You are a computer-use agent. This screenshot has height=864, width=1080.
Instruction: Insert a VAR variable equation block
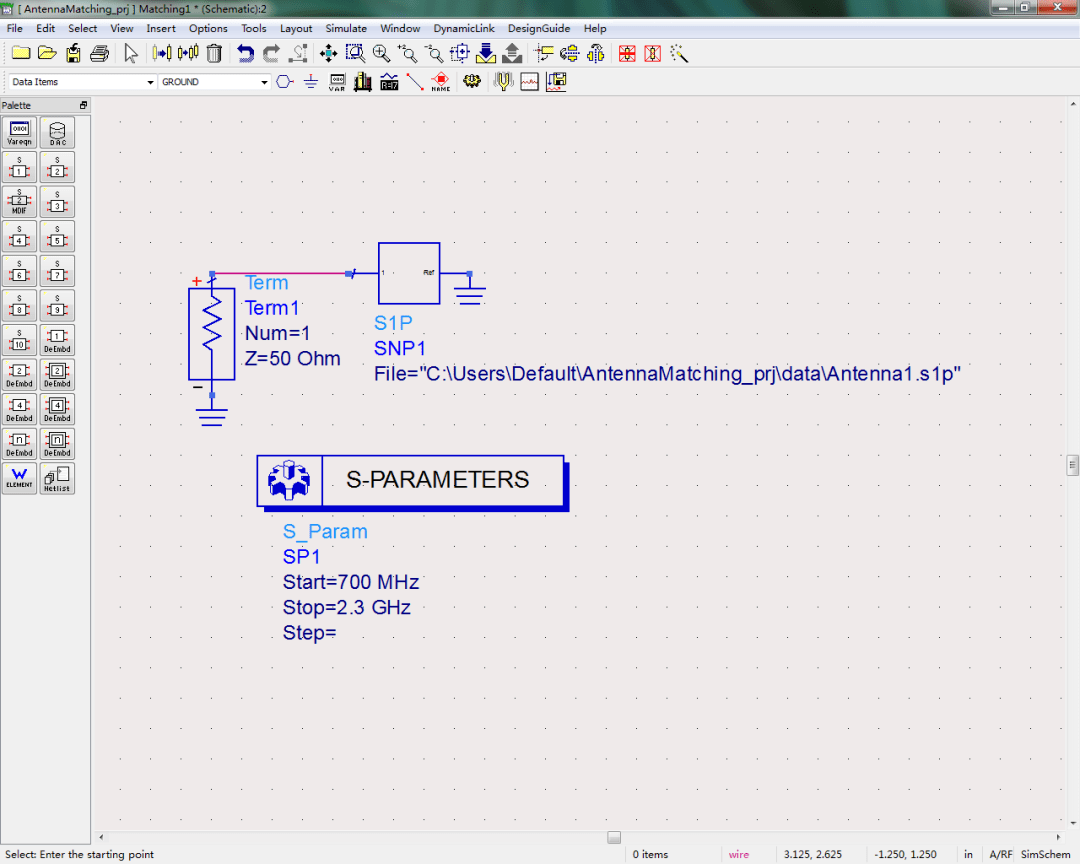(337, 82)
